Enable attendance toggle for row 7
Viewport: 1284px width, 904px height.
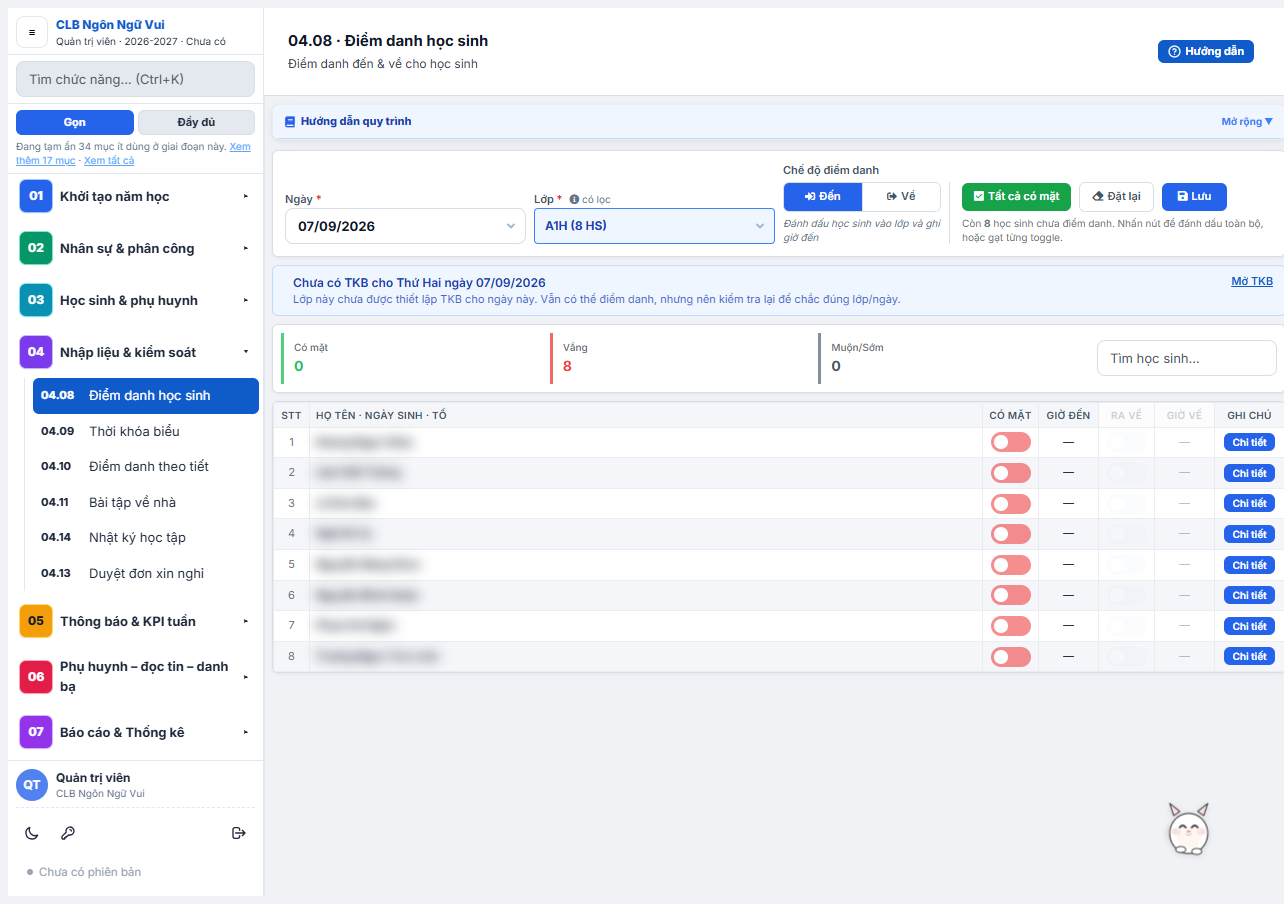tap(1010, 626)
